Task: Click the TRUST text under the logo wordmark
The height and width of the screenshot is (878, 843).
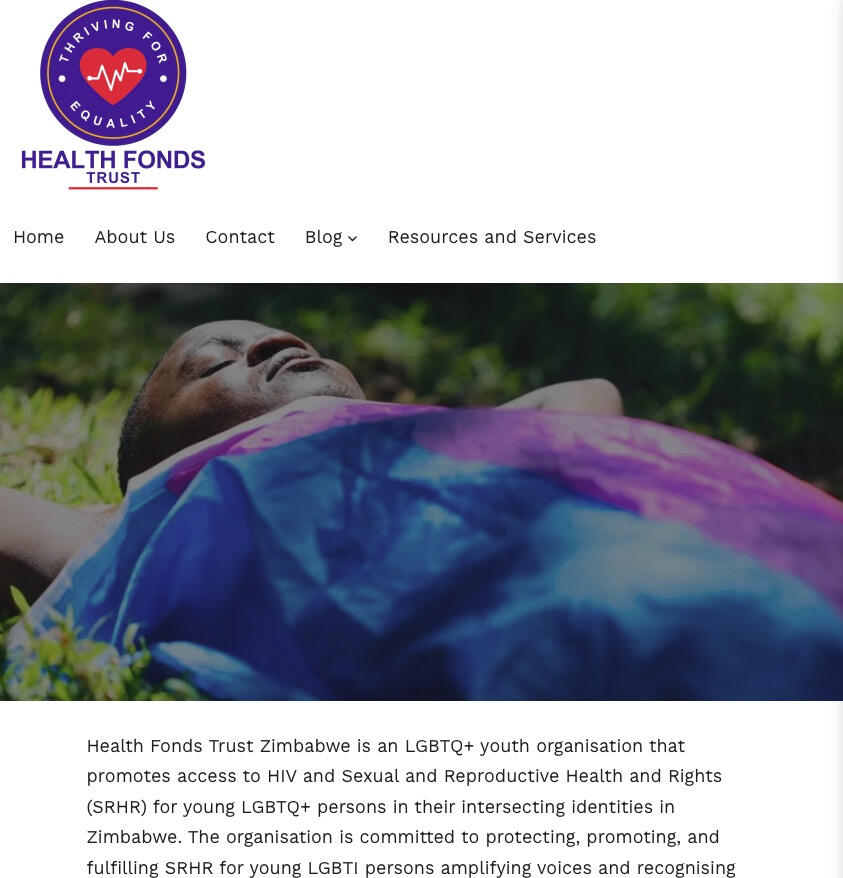Action: pyautogui.click(x=113, y=178)
